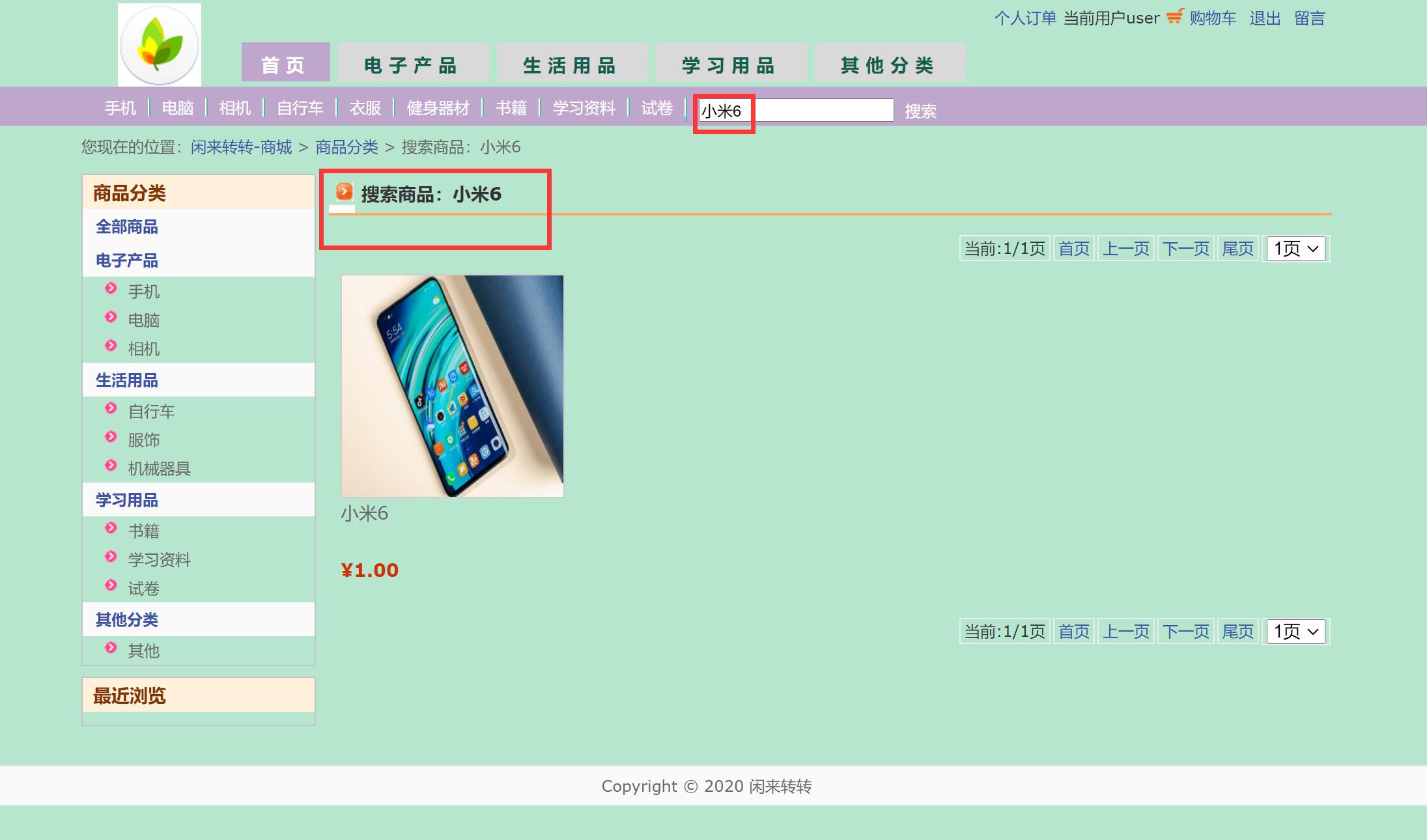This screenshot has width=1427, height=840.
Task: Click 退出 to log out
Action: [1265, 18]
